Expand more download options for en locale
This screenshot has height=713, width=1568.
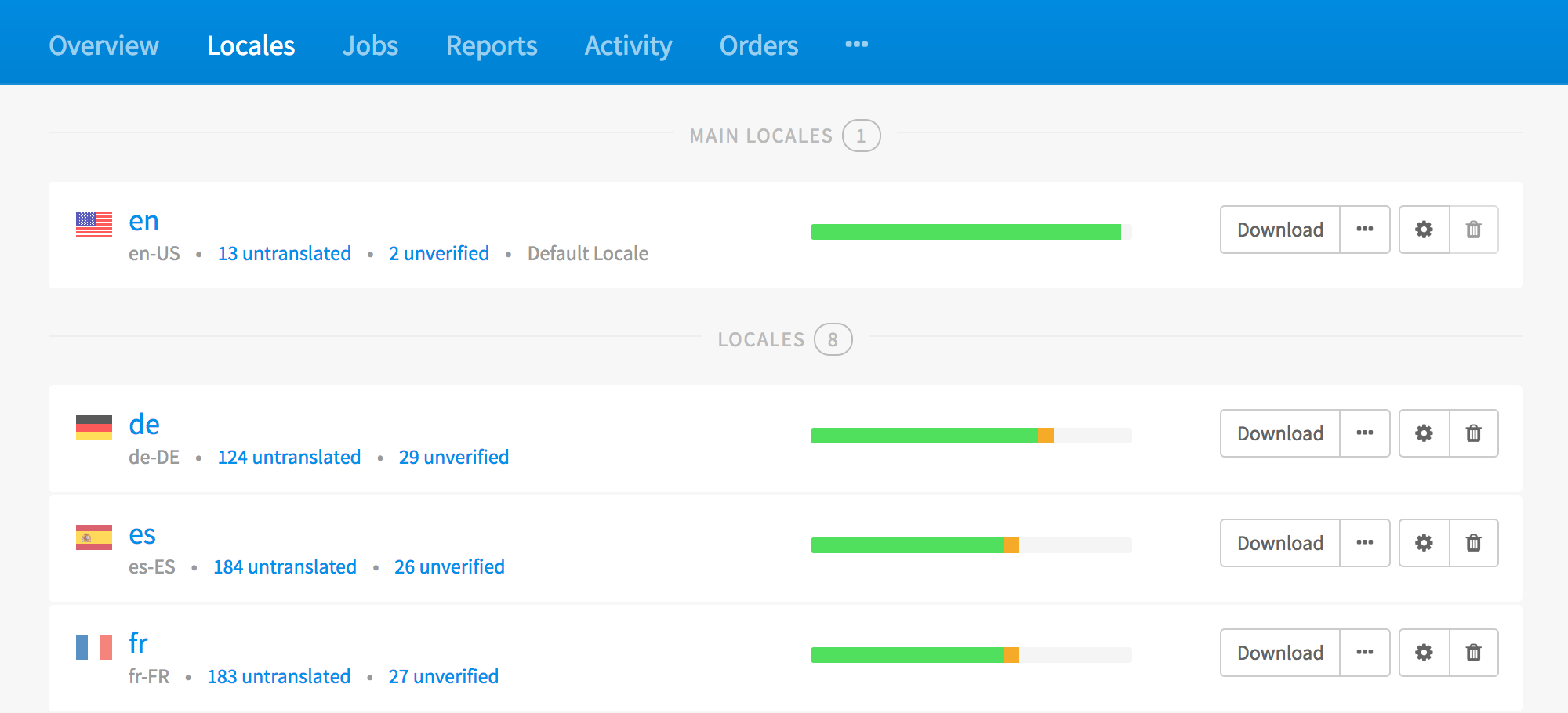pyautogui.click(x=1364, y=230)
